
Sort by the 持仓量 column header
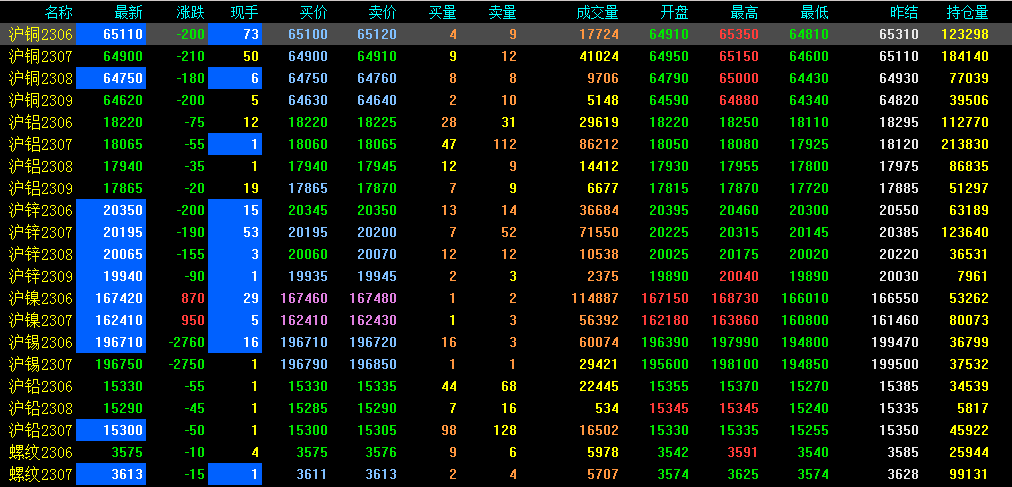click(967, 12)
